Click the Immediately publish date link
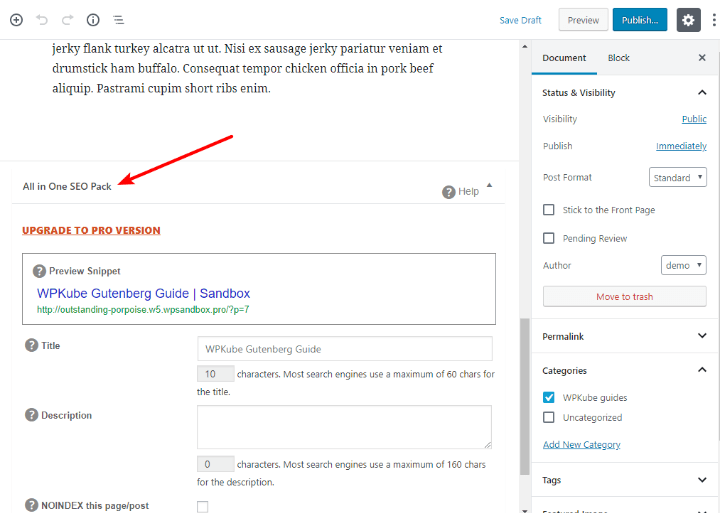Viewport: 720px width, 513px height. (681, 146)
